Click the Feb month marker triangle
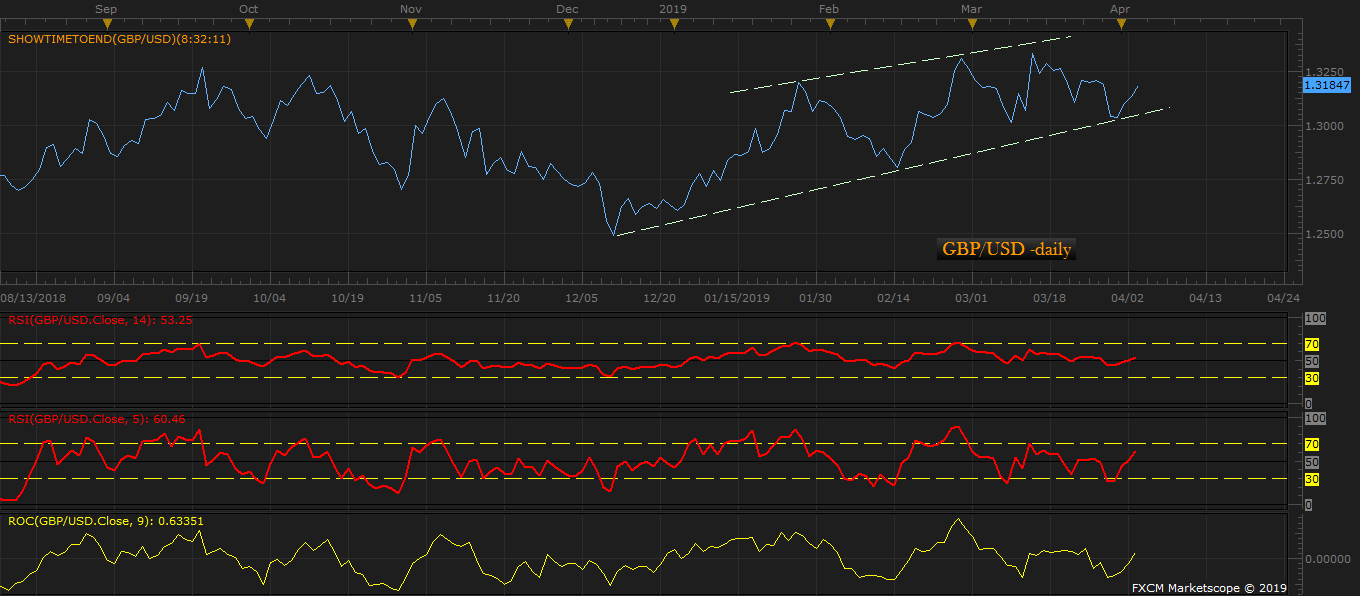The height and width of the screenshot is (596, 1360). click(829, 25)
